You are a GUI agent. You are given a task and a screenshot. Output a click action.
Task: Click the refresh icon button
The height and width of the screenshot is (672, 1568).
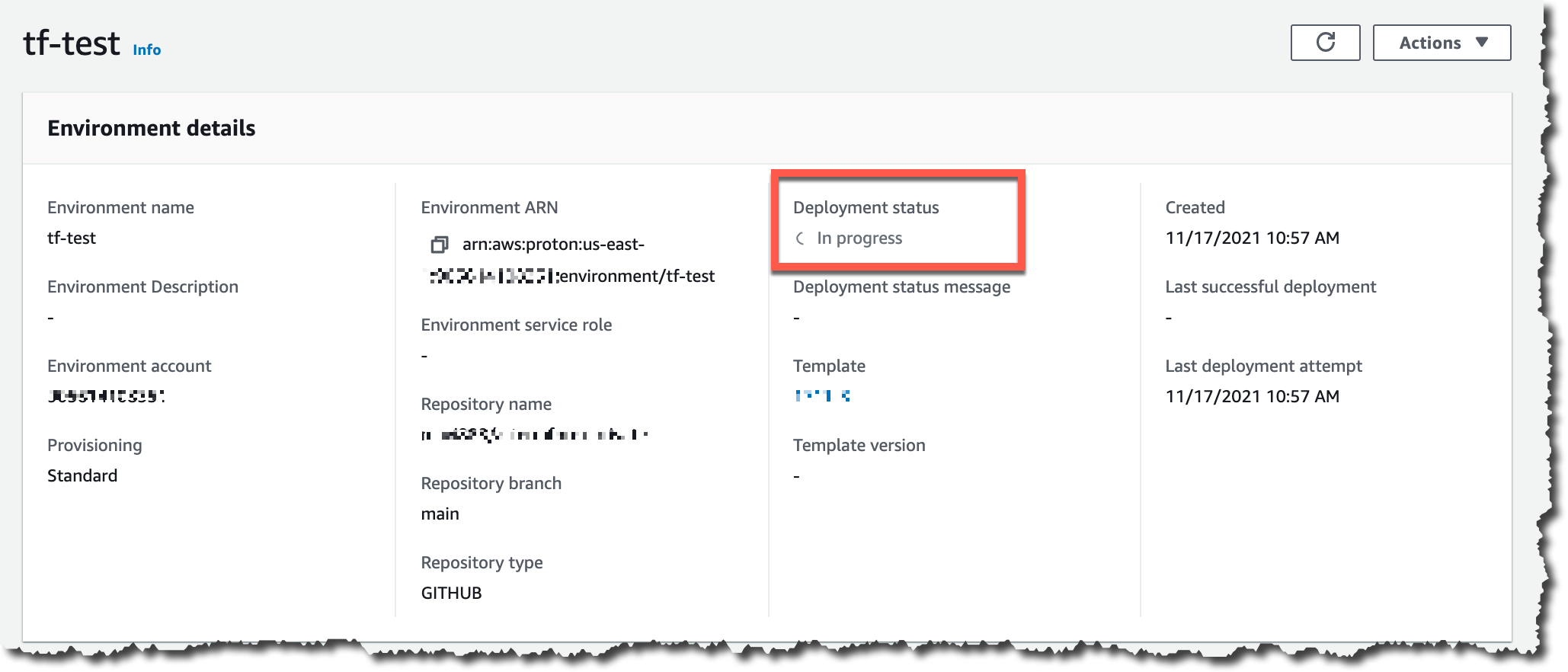[x=1325, y=43]
